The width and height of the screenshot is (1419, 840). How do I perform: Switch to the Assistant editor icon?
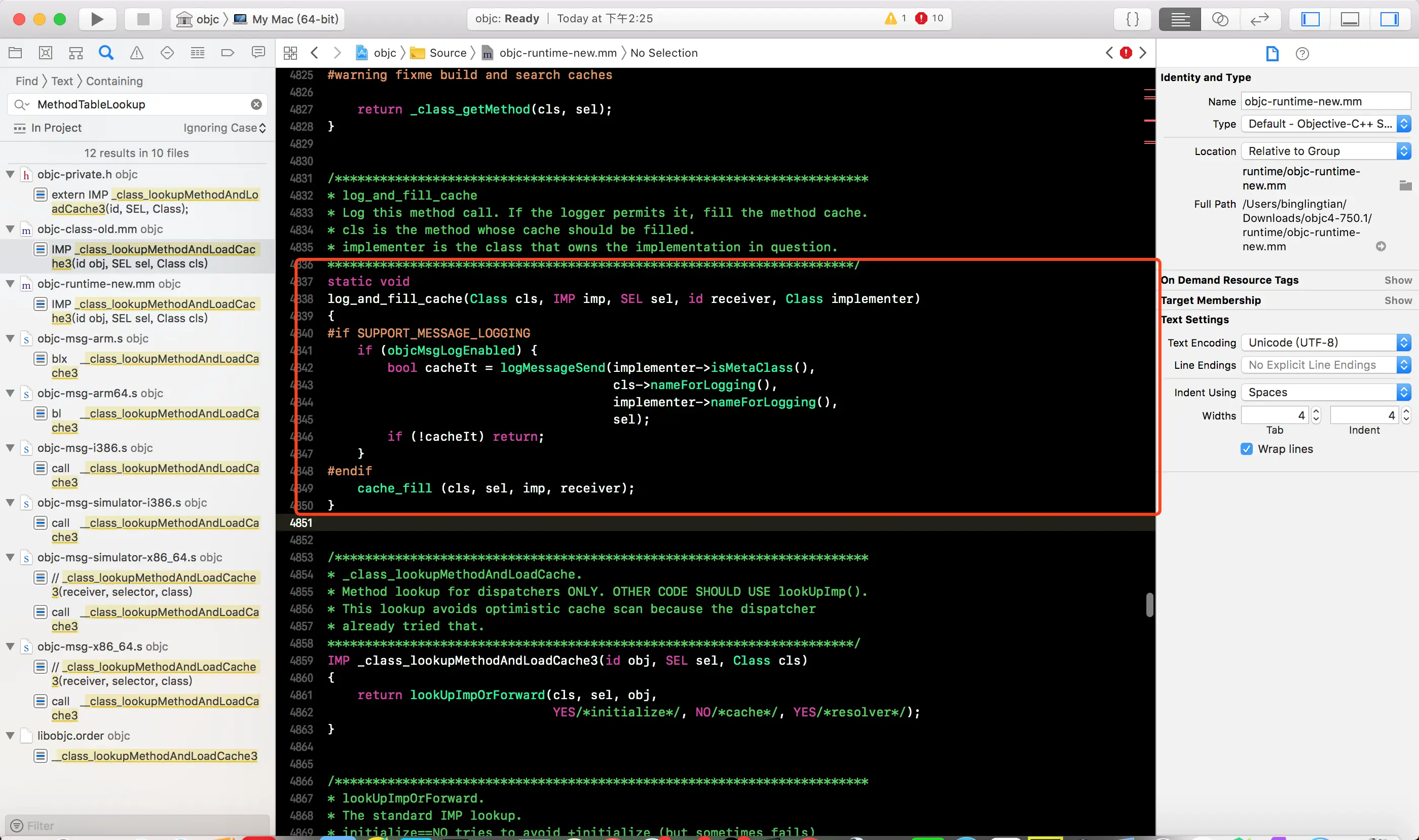tap(1220, 19)
